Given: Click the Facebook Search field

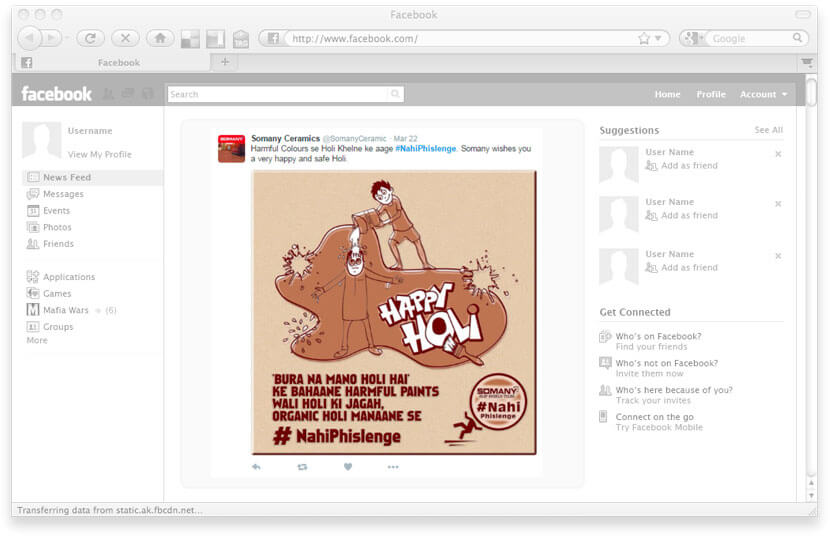Looking at the screenshot, I should pos(286,94).
